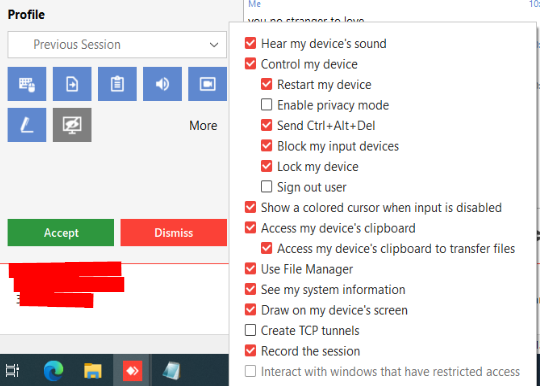The width and height of the screenshot is (540, 386).
Task: Toggle privacy mode crossed-monitor icon
Action: pos(72,125)
